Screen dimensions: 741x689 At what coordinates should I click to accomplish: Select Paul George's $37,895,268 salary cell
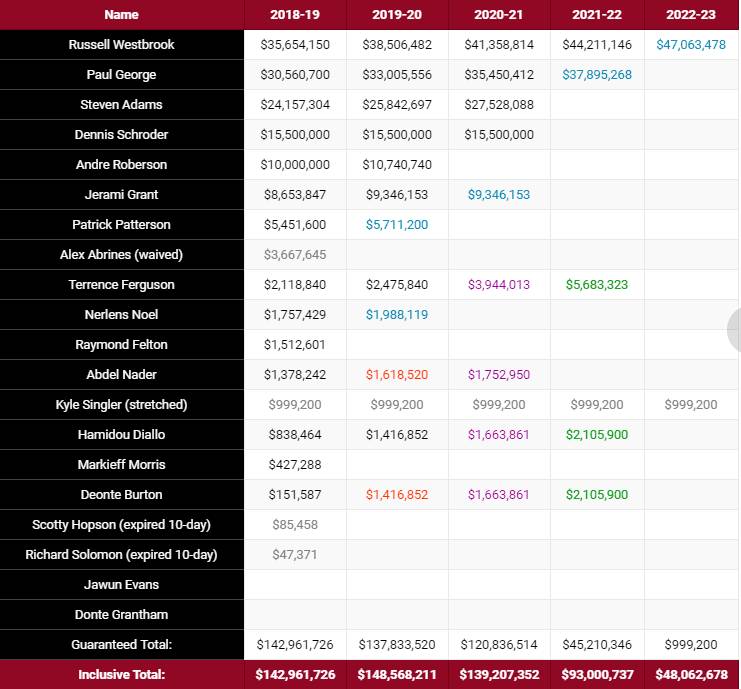click(596, 75)
